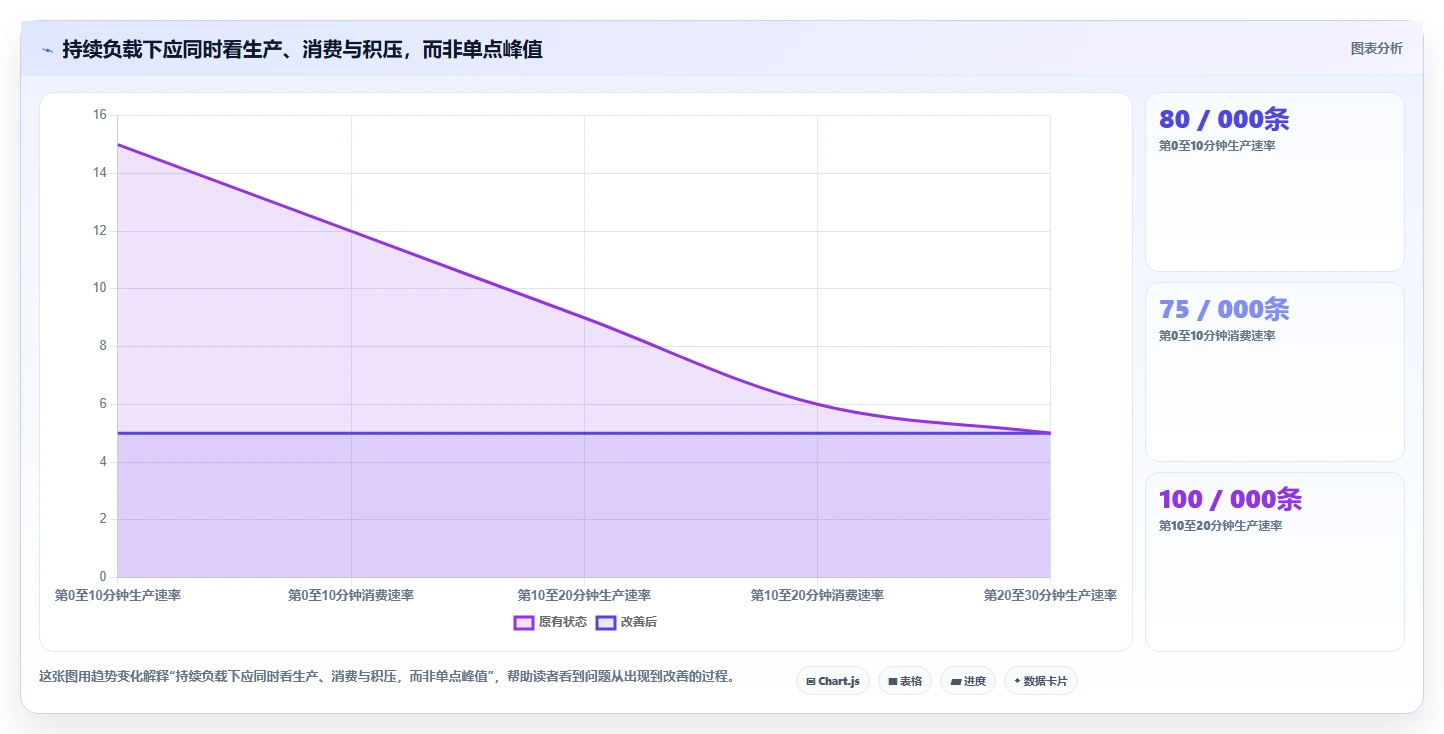Click y-axis tick value 14
The width and height of the screenshot is (1444, 734).
99,173
